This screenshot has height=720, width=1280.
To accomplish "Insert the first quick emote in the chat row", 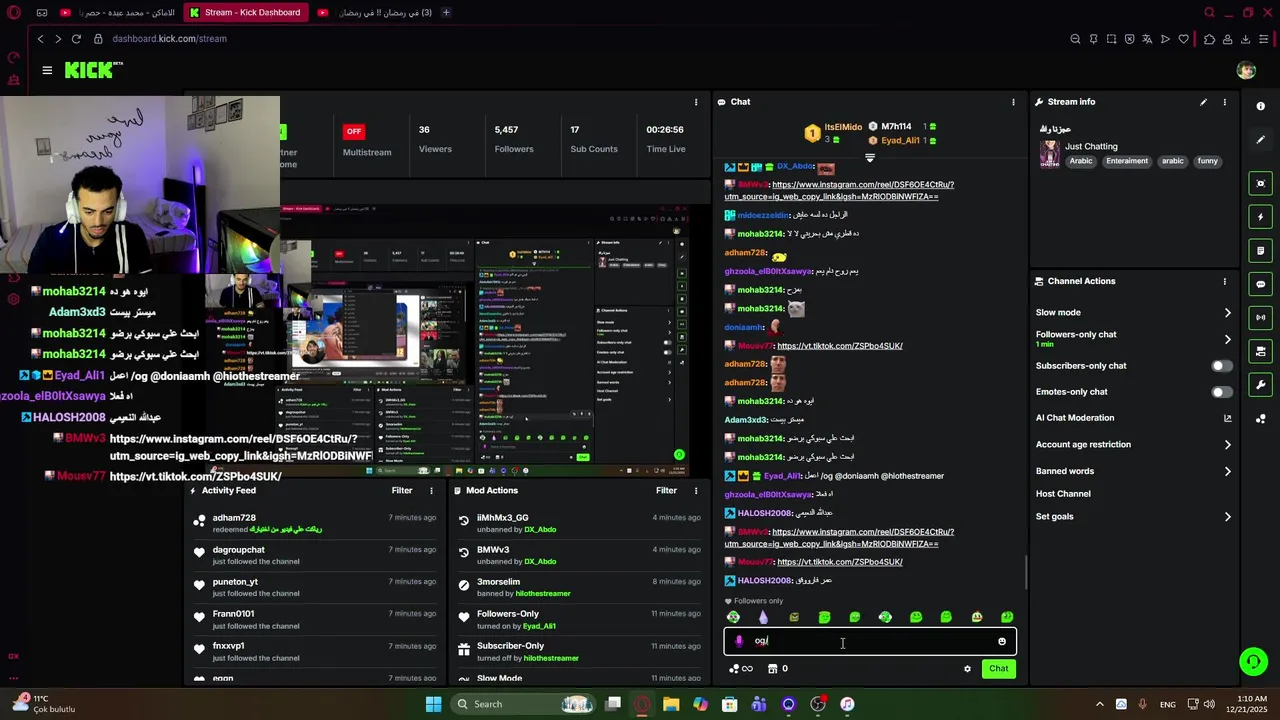I will coord(733,617).
